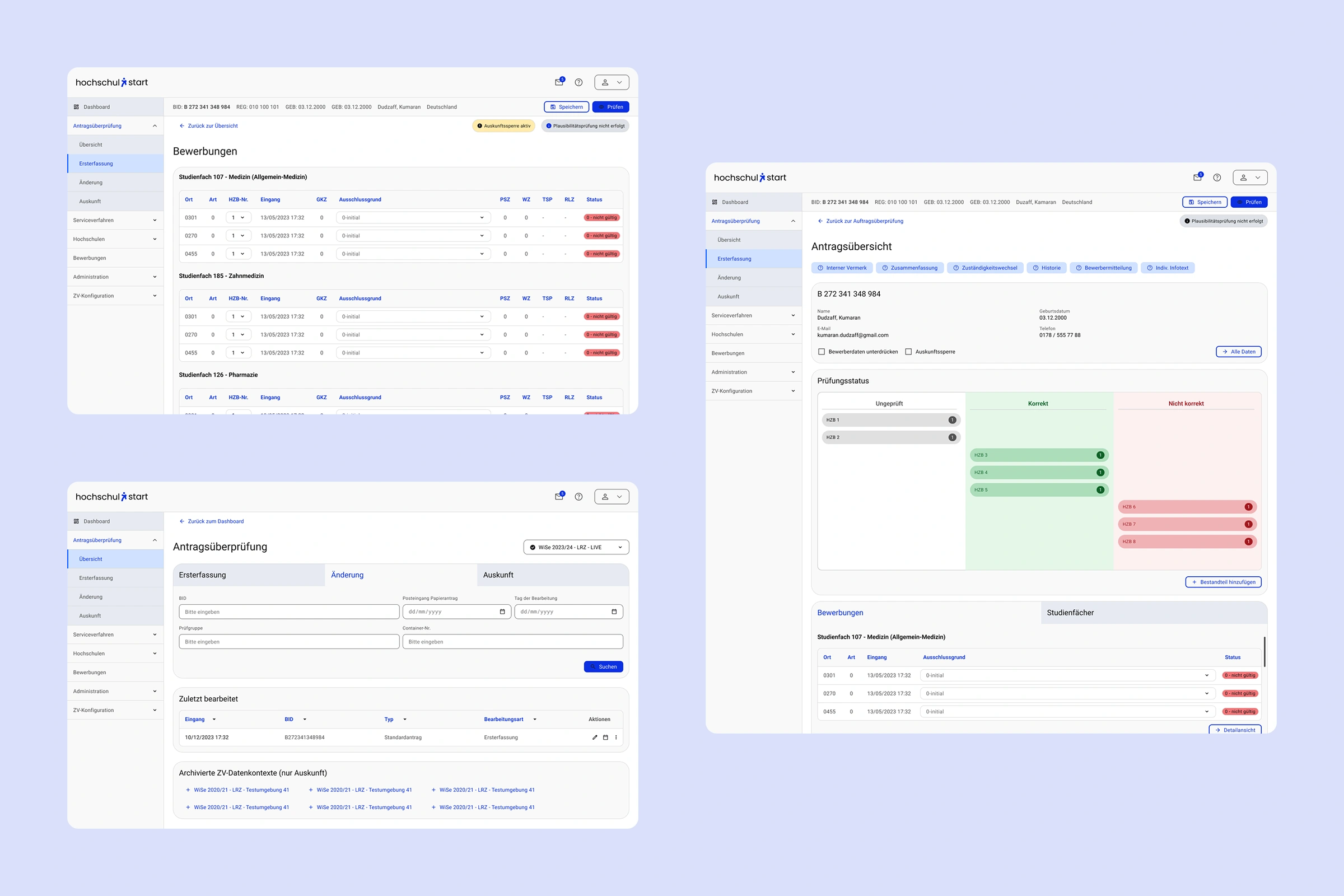Edit entry B272341348984 with pencil icon
The width and height of the screenshot is (1344, 896).
pos(595,738)
